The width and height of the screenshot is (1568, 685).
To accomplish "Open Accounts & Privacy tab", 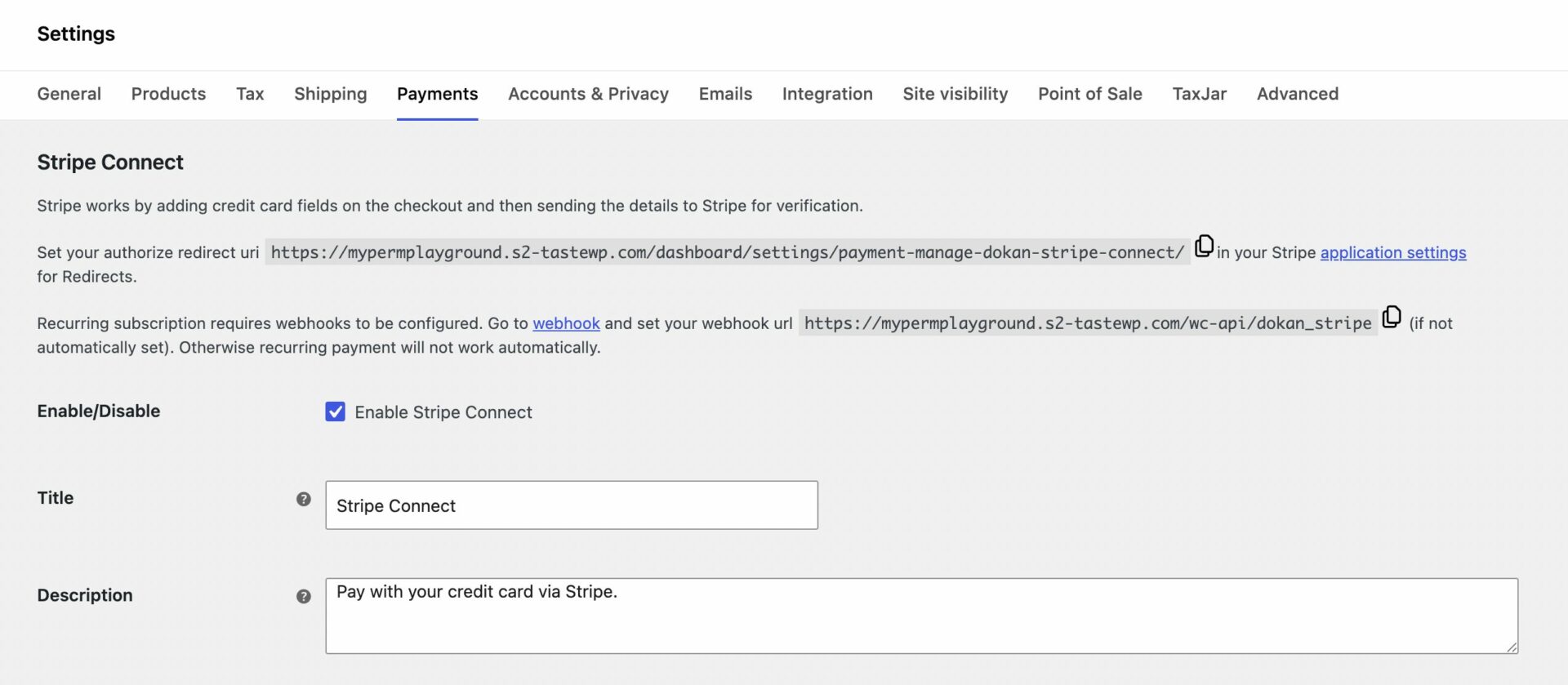I will (x=588, y=94).
